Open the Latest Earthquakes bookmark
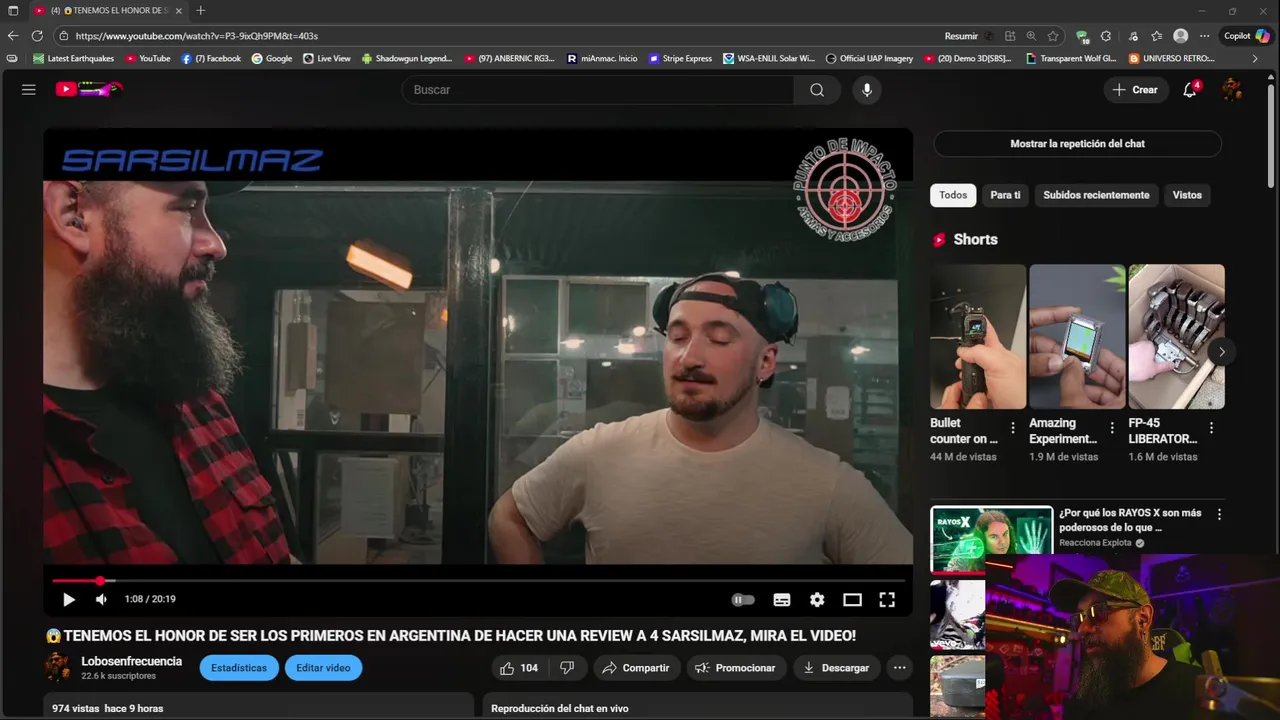This screenshot has width=1280, height=720. [x=74, y=59]
